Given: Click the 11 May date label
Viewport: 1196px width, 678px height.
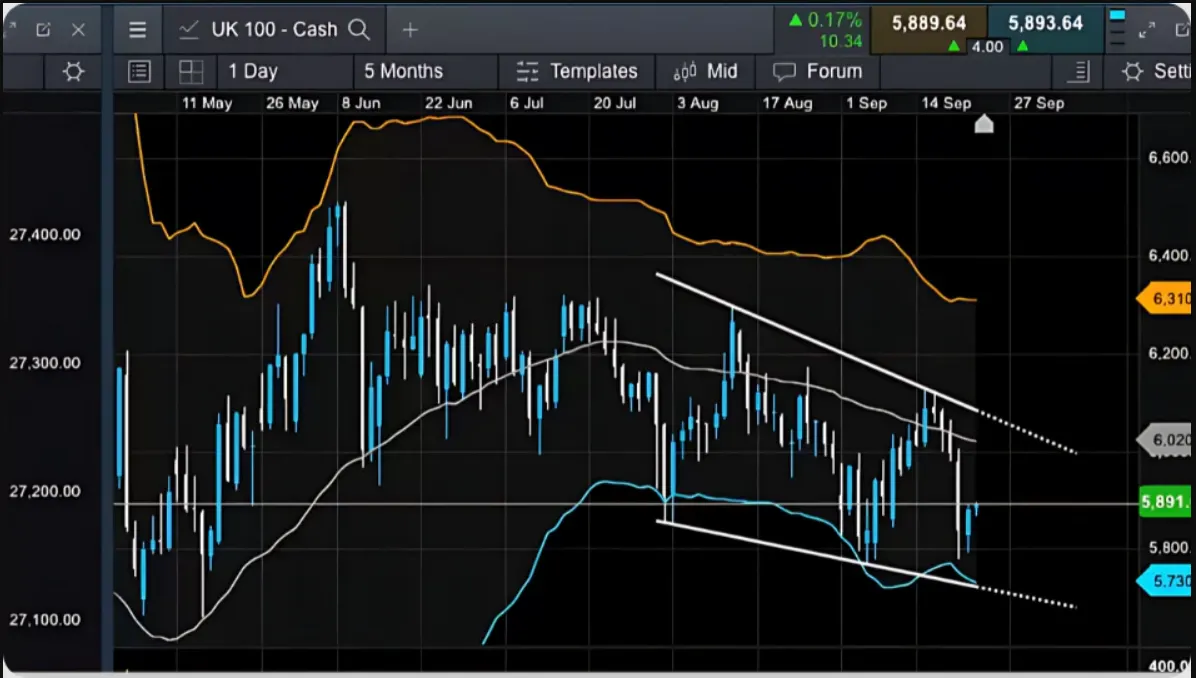Looking at the screenshot, I should 207,103.
